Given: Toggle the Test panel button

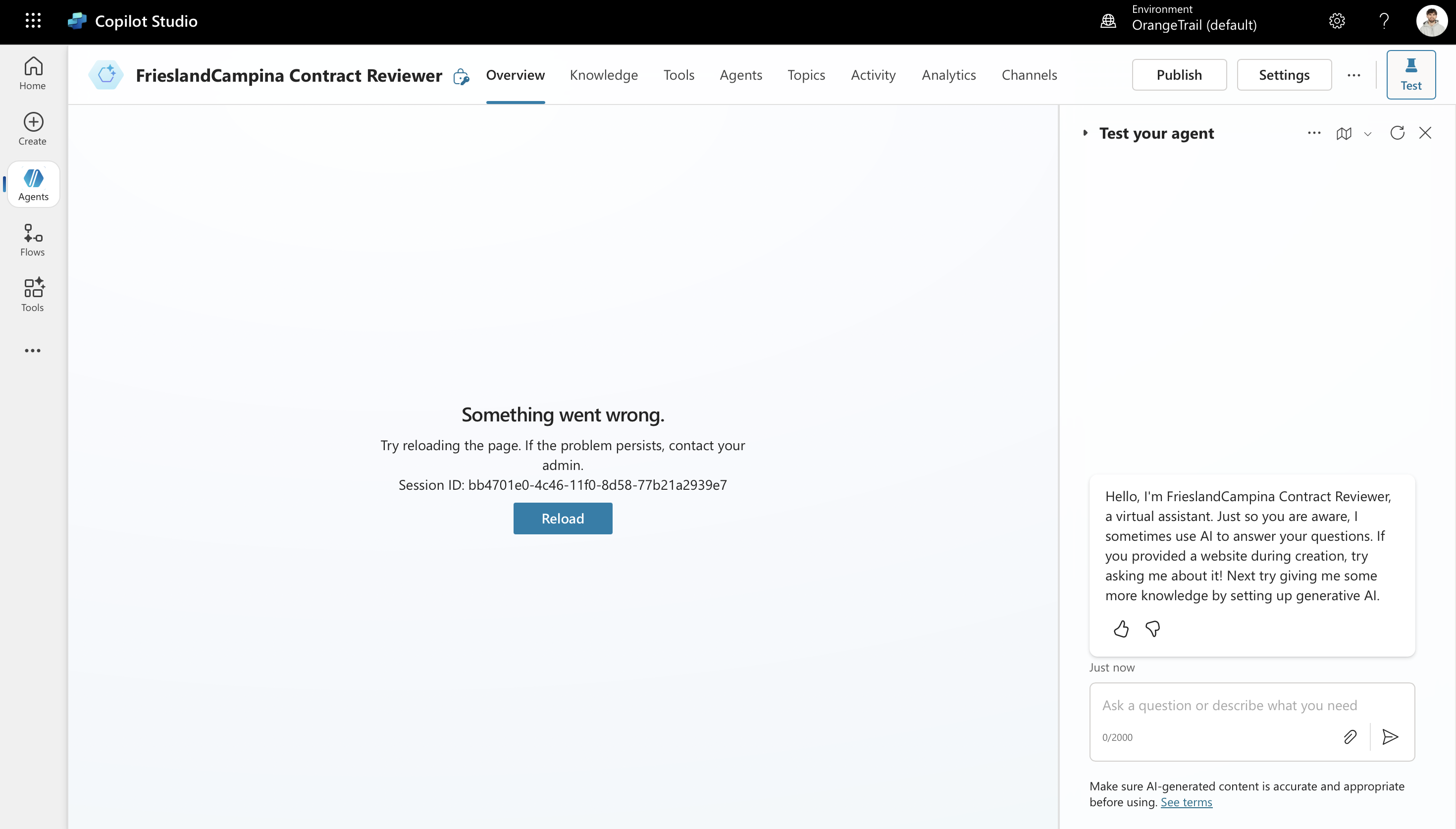Looking at the screenshot, I should pos(1410,75).
